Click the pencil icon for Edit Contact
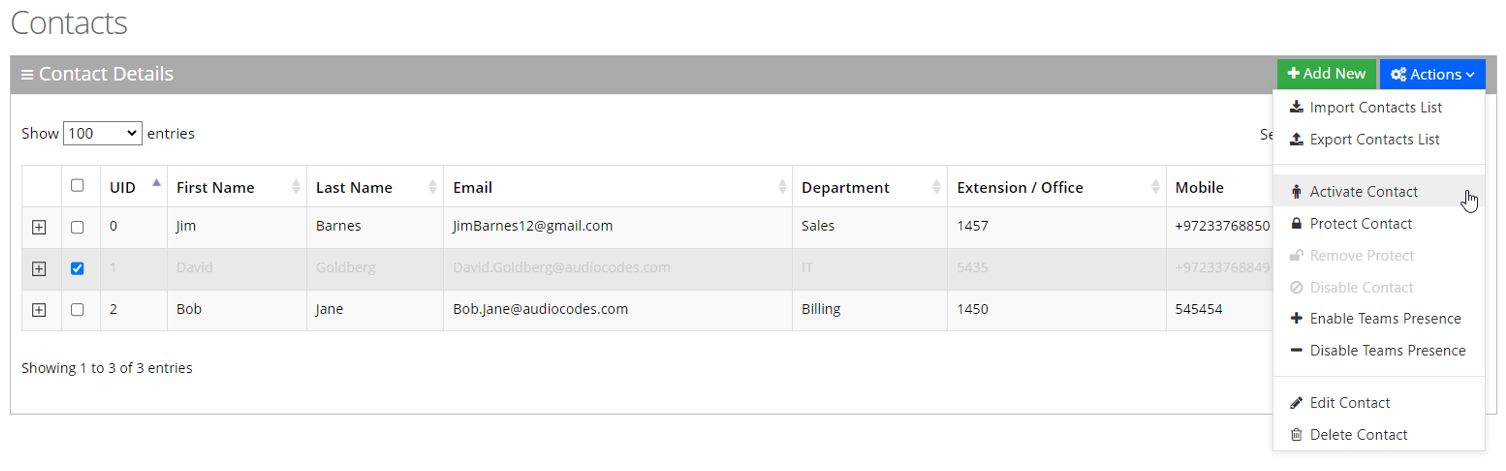 [1296, 402]
